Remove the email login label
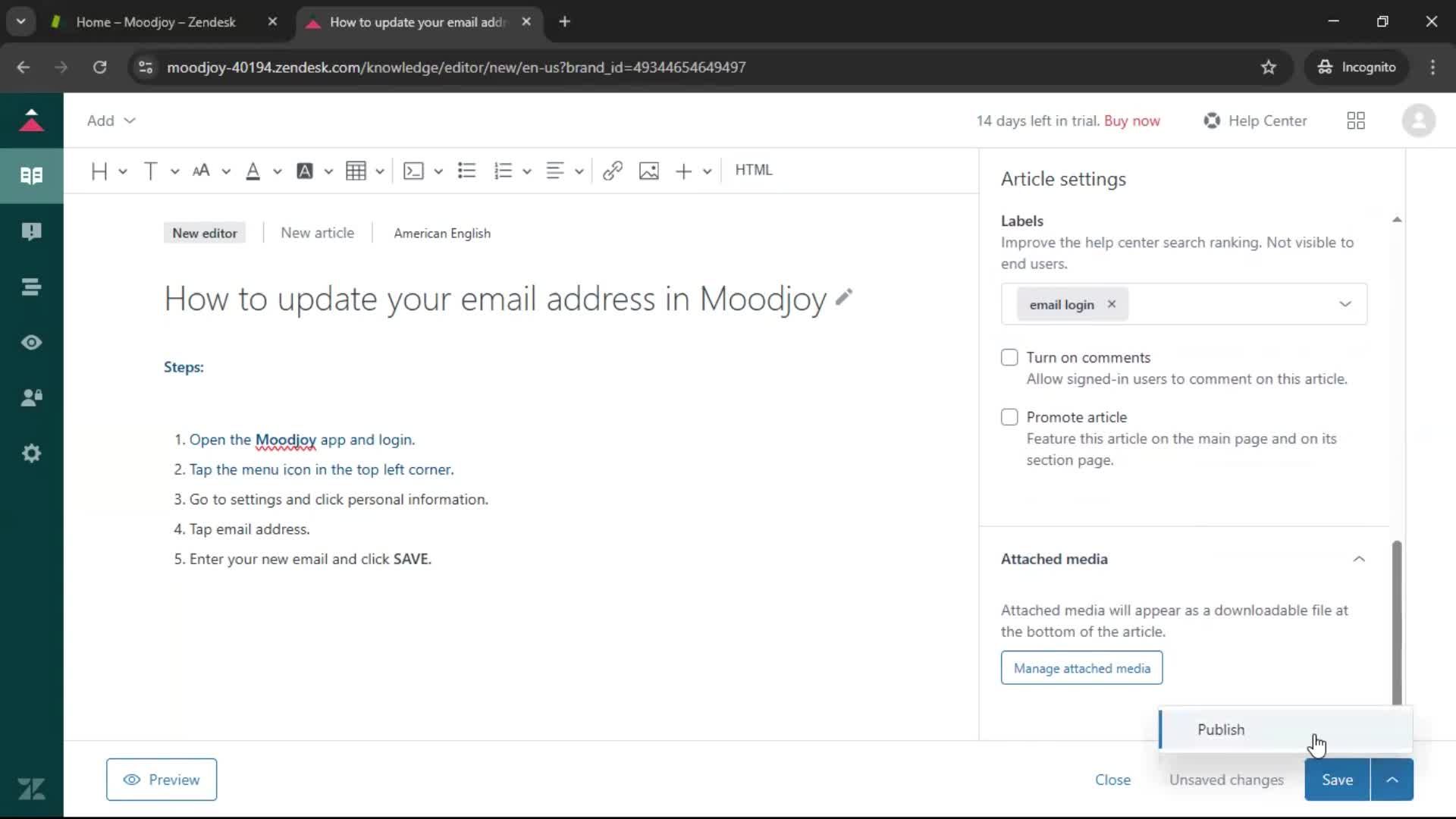 coord(1112,304)
